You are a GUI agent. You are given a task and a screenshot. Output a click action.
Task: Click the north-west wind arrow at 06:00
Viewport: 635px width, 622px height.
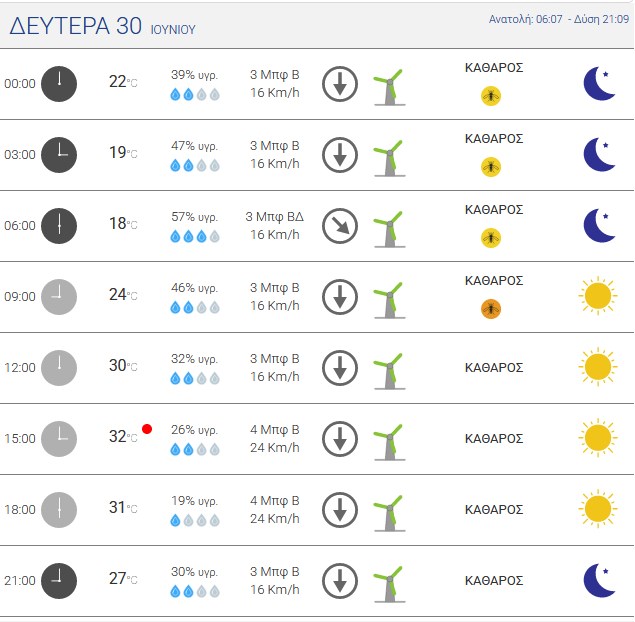click(x=340, y=226)
